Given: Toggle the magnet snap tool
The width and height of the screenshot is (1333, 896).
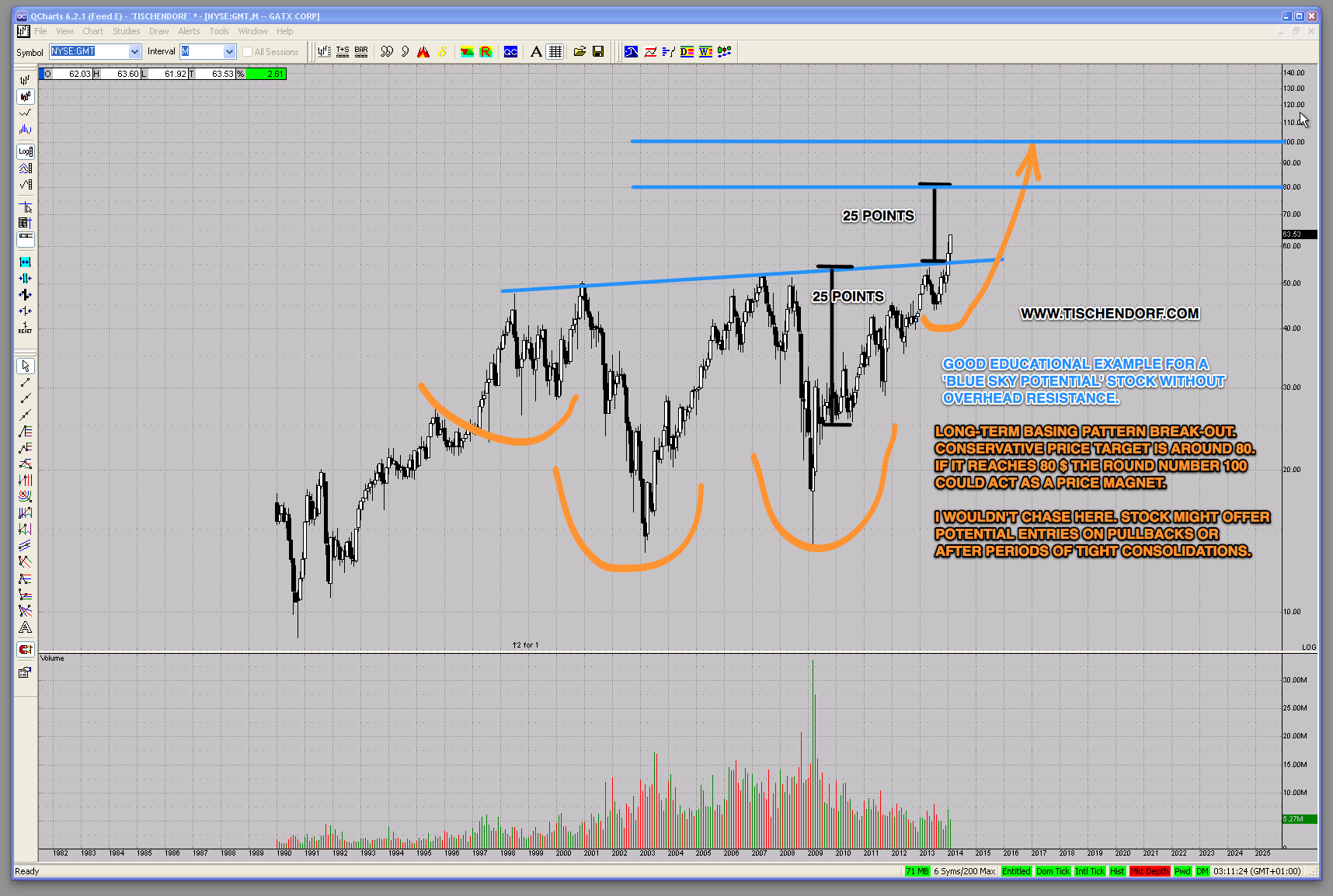Looking at the screenshot, I should pyautogui.click(x=26, y=649).
